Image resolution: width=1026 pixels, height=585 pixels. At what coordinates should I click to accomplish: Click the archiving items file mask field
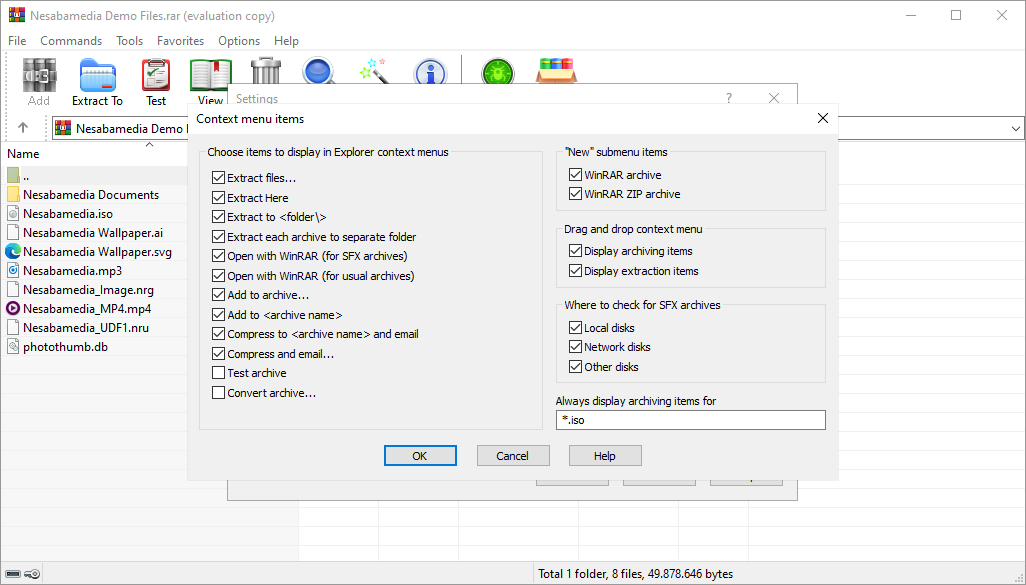point(690,420)
